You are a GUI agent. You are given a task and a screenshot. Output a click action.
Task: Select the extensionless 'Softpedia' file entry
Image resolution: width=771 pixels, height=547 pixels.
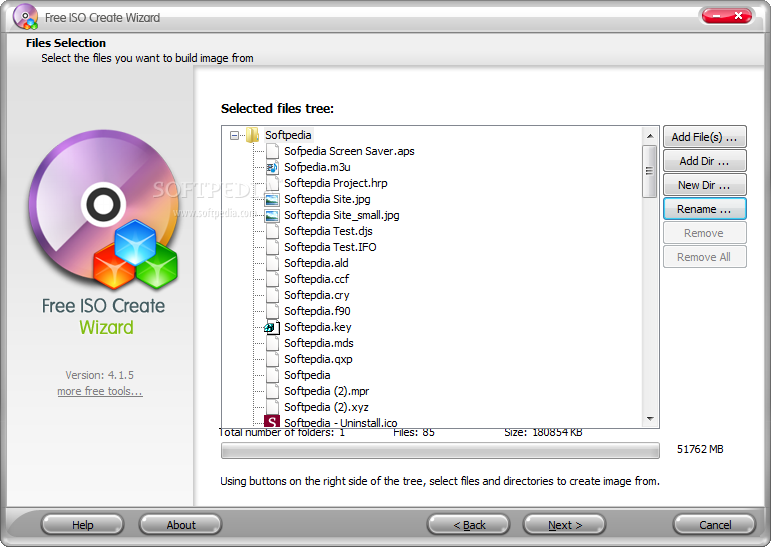coord(307,375)
